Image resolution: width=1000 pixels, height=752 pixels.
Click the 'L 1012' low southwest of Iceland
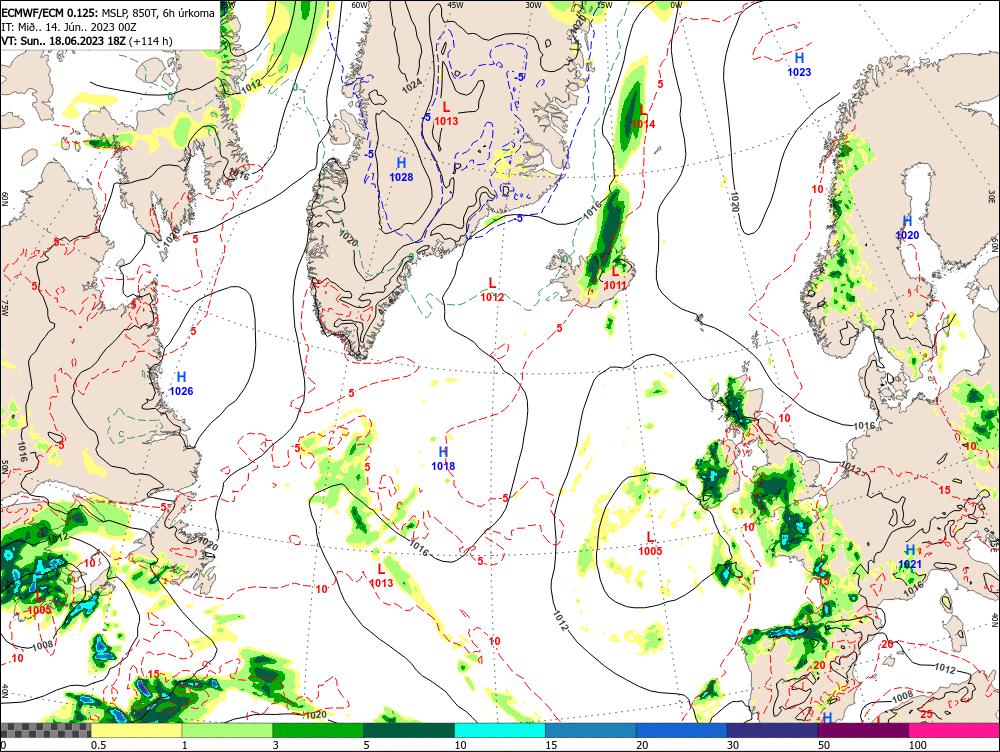pos(492,290)
